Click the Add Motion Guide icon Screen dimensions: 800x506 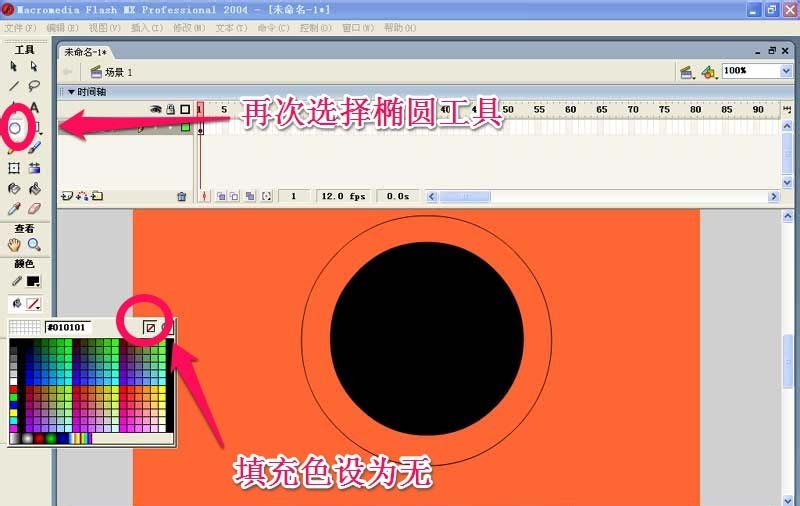(x=82, y=196)
